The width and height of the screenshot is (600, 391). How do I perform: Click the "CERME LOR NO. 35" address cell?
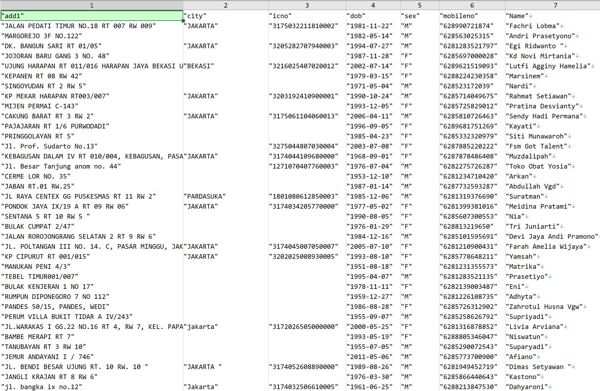tap(91, 176)
